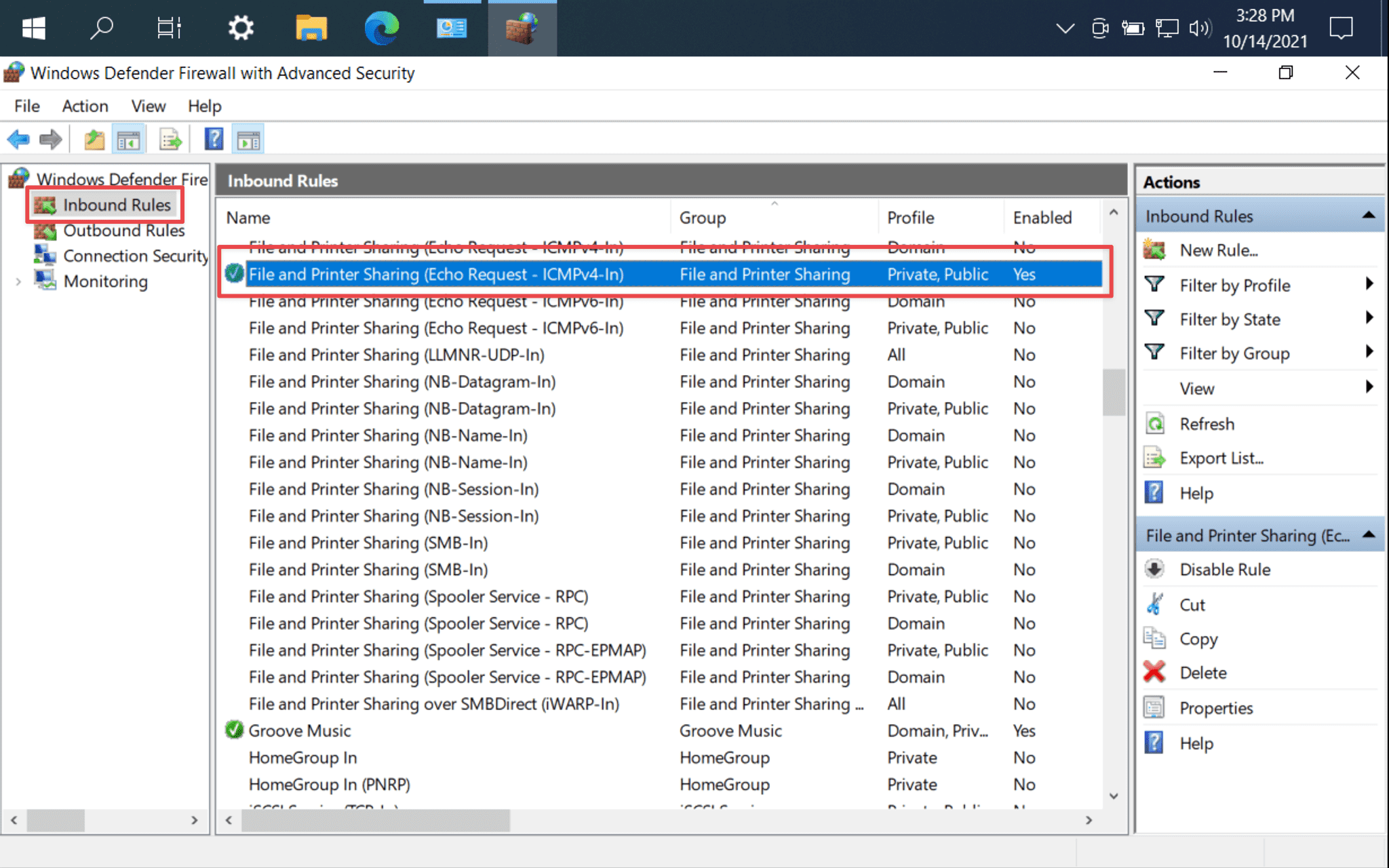The image size is (1389, 868).
Task: Click Help under File and Printer Sharing section
Action: point(1196,743)
